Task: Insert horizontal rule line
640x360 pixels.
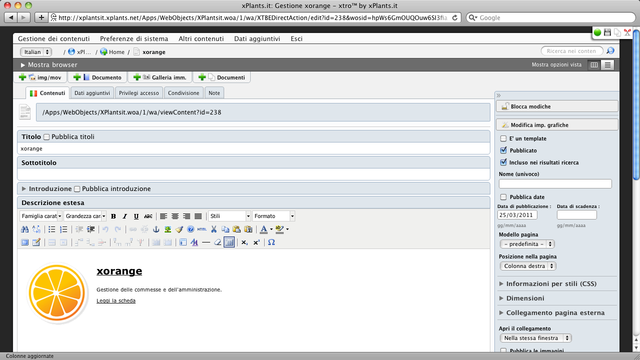Action: (206, 242)
